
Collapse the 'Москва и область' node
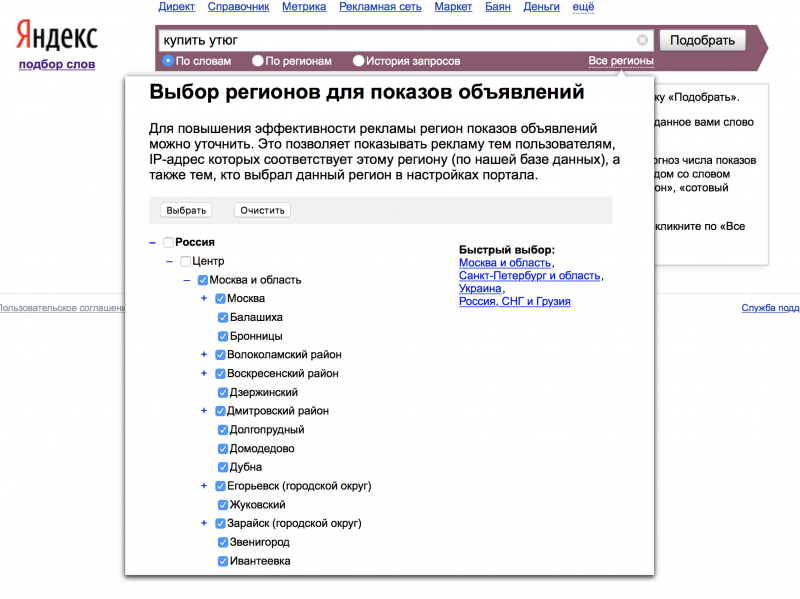(x=187, y=280)
